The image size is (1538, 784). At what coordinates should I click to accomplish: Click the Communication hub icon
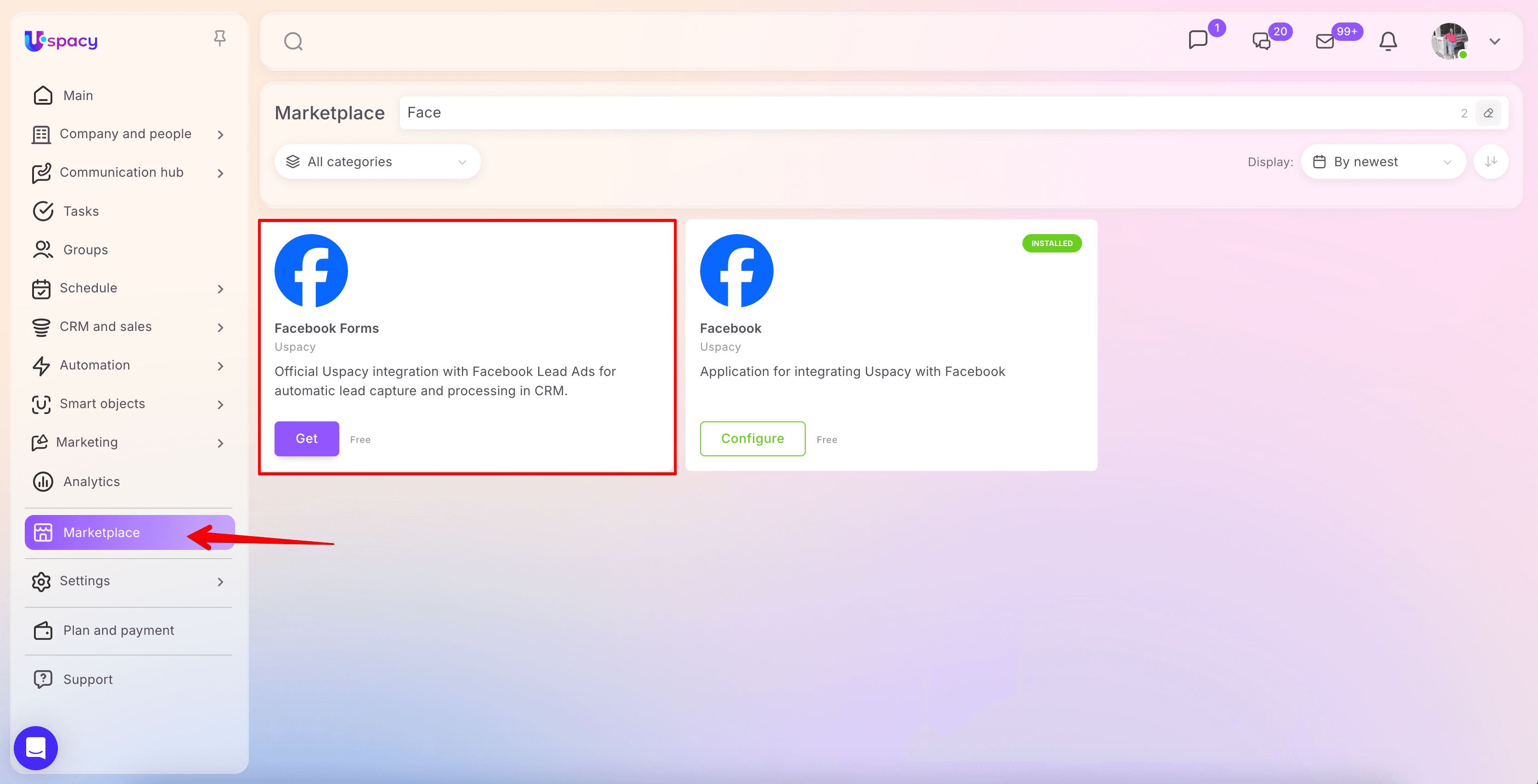pos(41,173)
